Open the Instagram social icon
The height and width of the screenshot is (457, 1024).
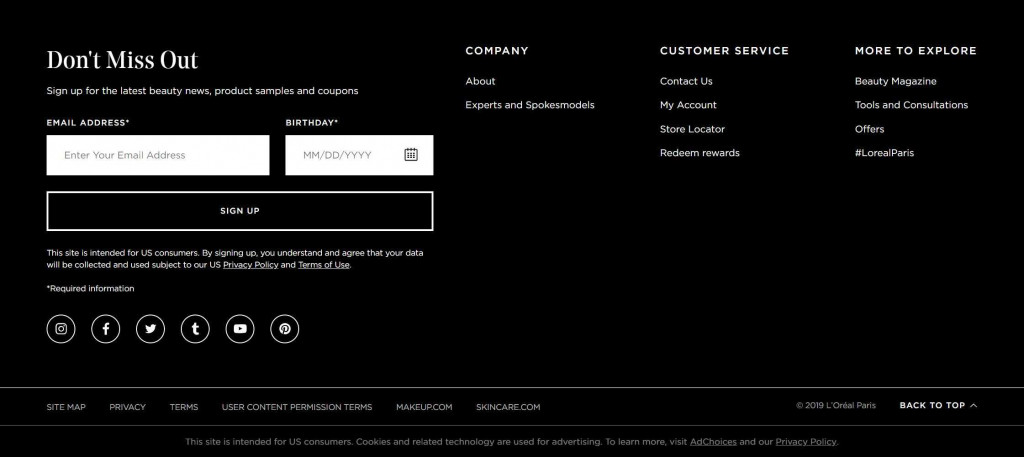[61, 329]
